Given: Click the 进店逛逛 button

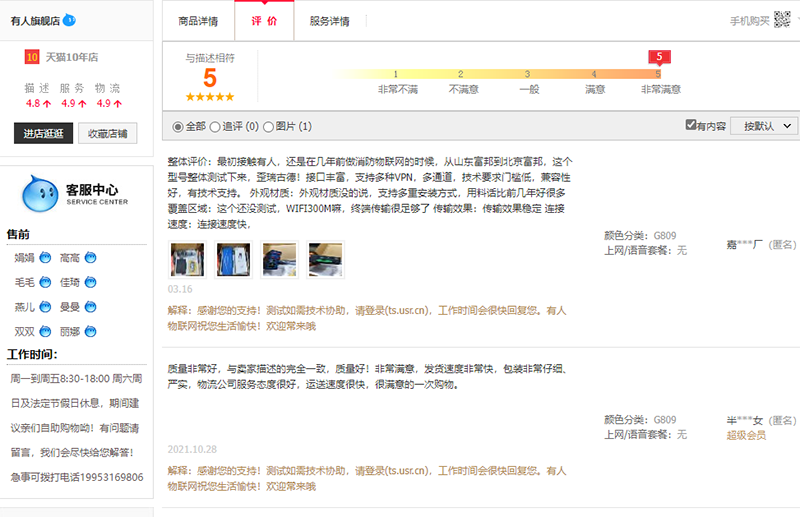Looking at the screenshot, I should (43, 134).
